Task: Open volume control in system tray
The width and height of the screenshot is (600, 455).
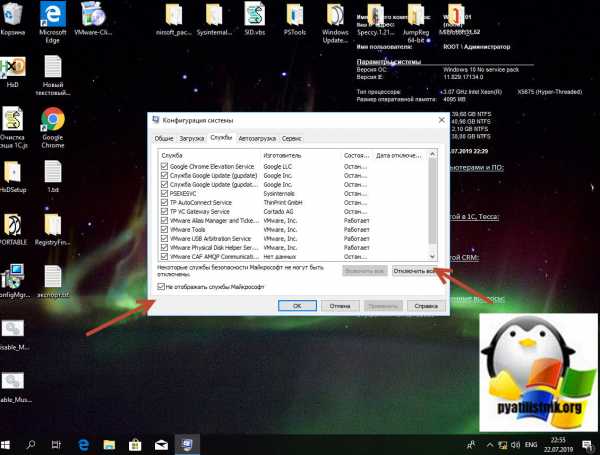Action: 515,445
